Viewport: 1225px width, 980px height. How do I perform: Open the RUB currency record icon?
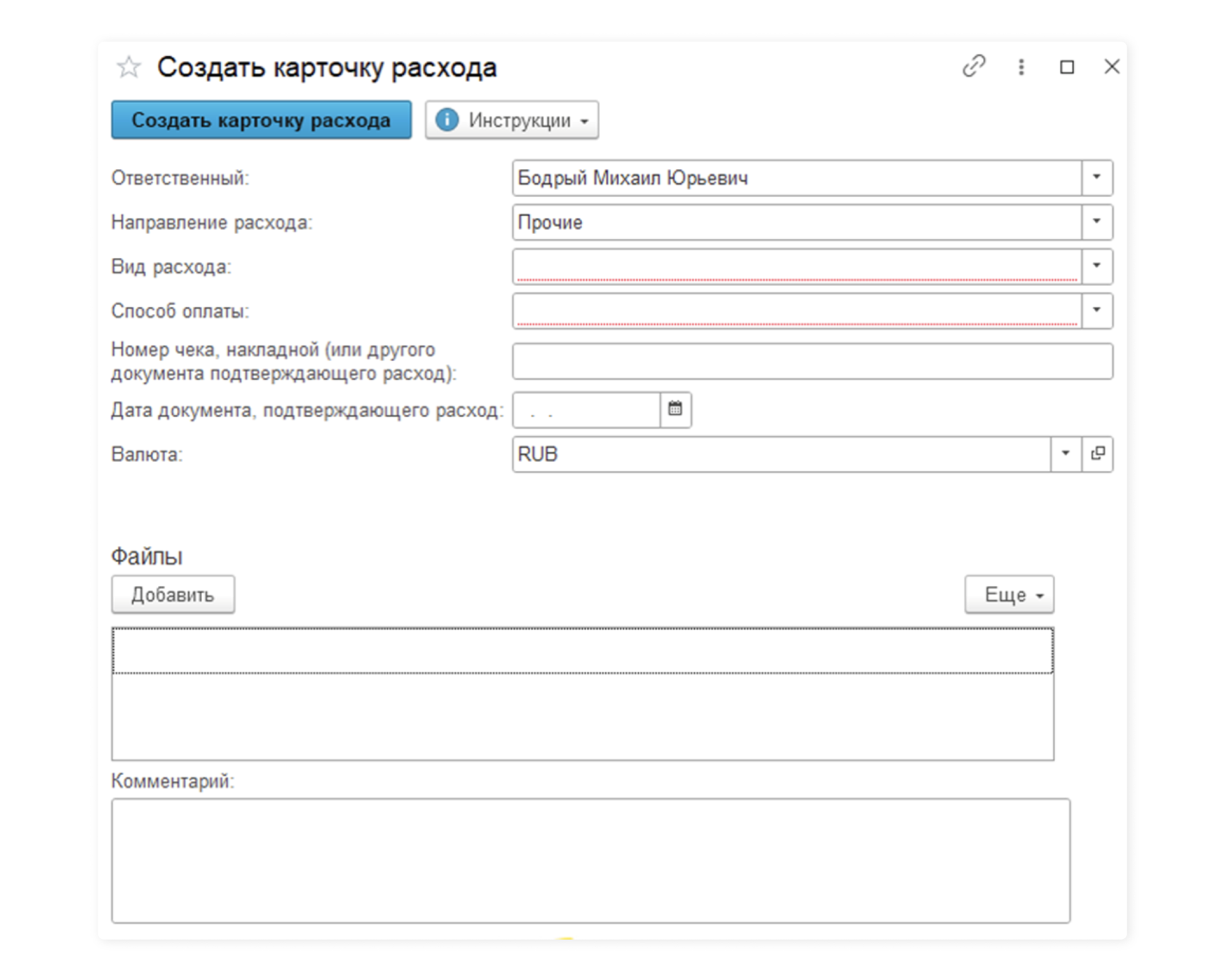pos(1097,454)
